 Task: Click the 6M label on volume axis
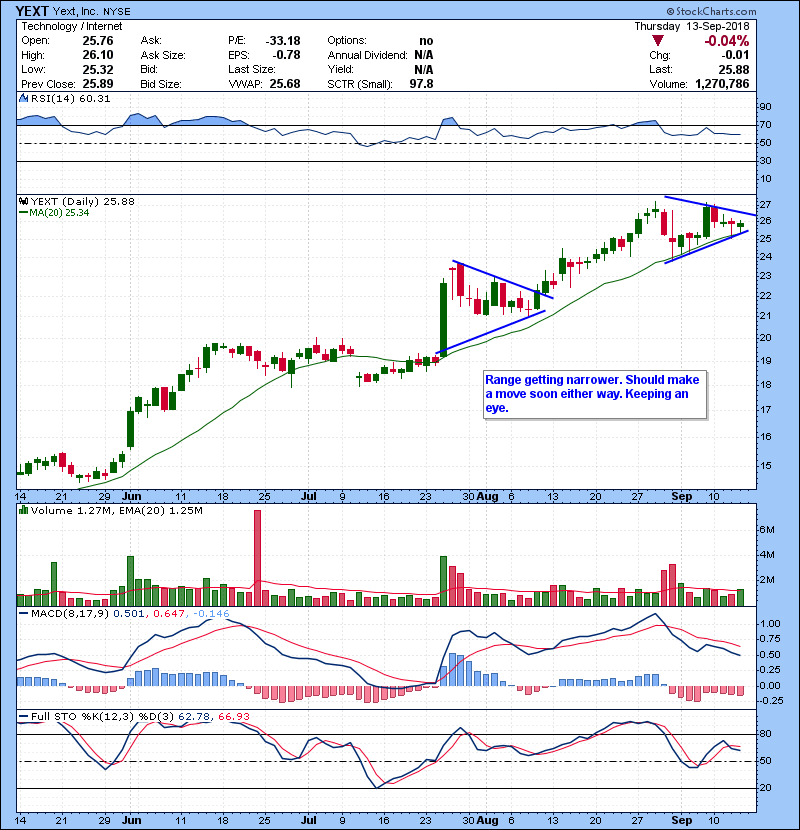[767, 530]
